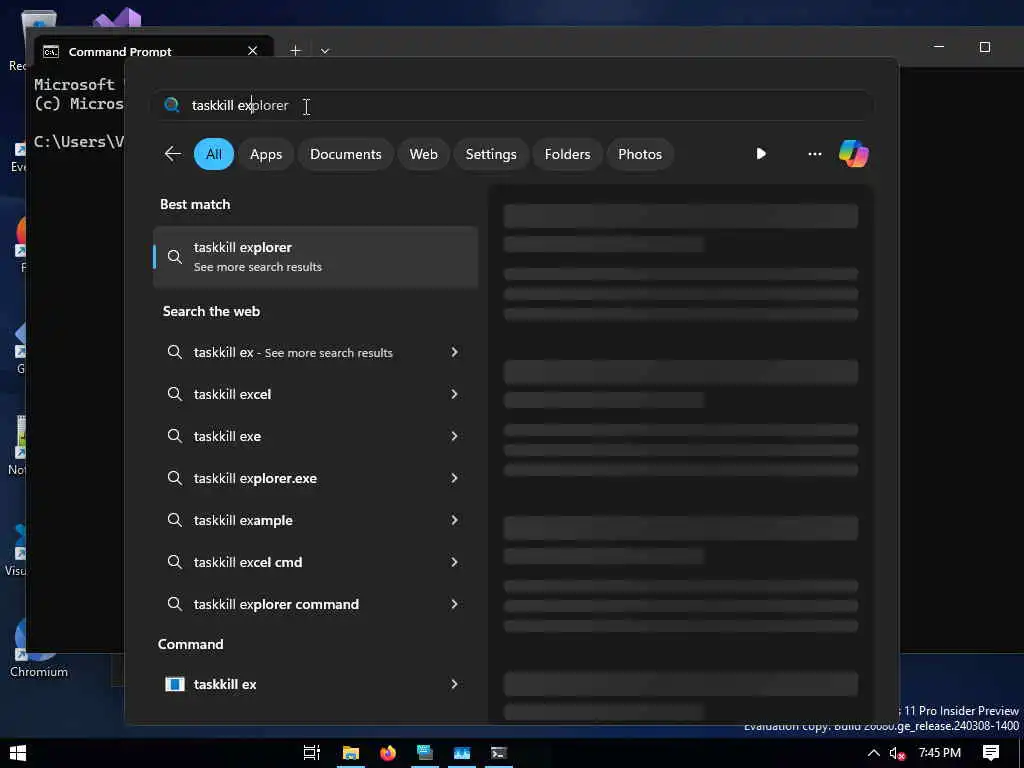Select the Command Prompt tab
Image resolution: width=1024 pixels, height=768 pixels.
tap(154, 50)
